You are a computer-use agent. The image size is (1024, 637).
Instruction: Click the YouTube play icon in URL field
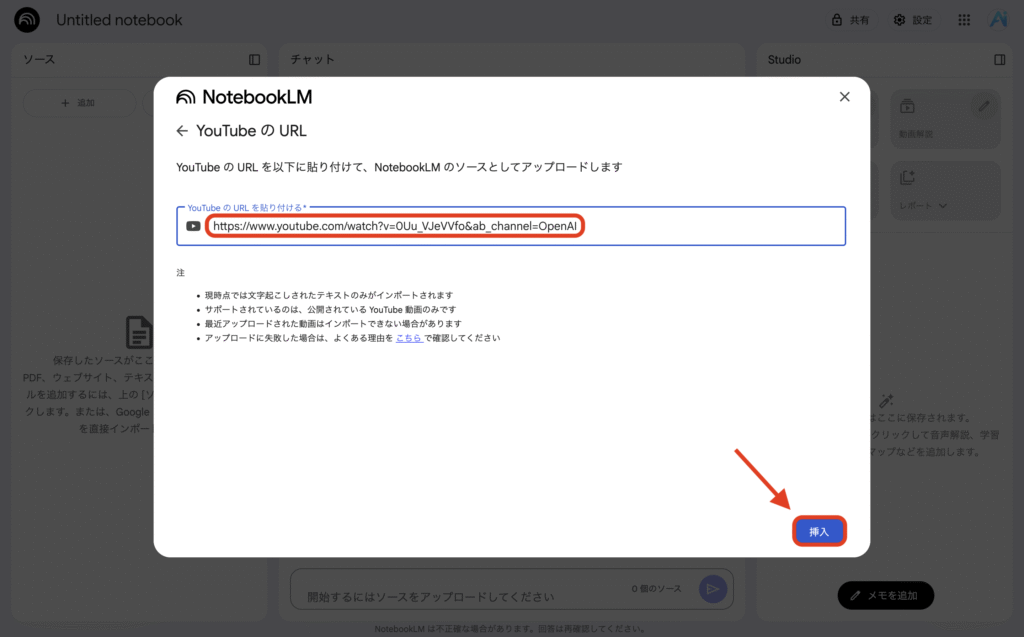193,226
